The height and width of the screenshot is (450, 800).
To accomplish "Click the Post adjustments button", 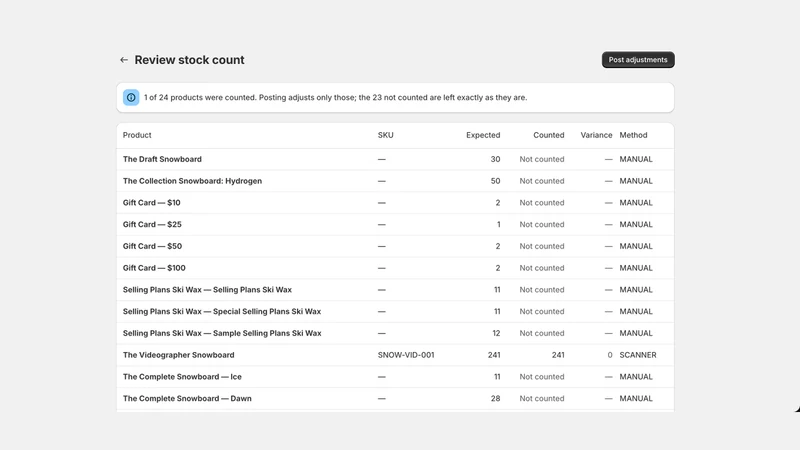I will point(638,60).
